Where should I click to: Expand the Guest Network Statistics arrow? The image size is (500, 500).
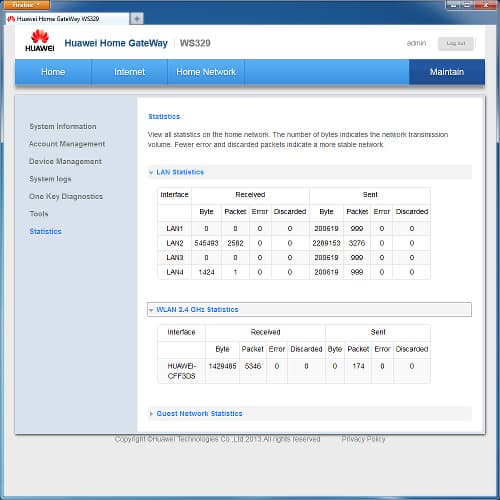point(151,414)
